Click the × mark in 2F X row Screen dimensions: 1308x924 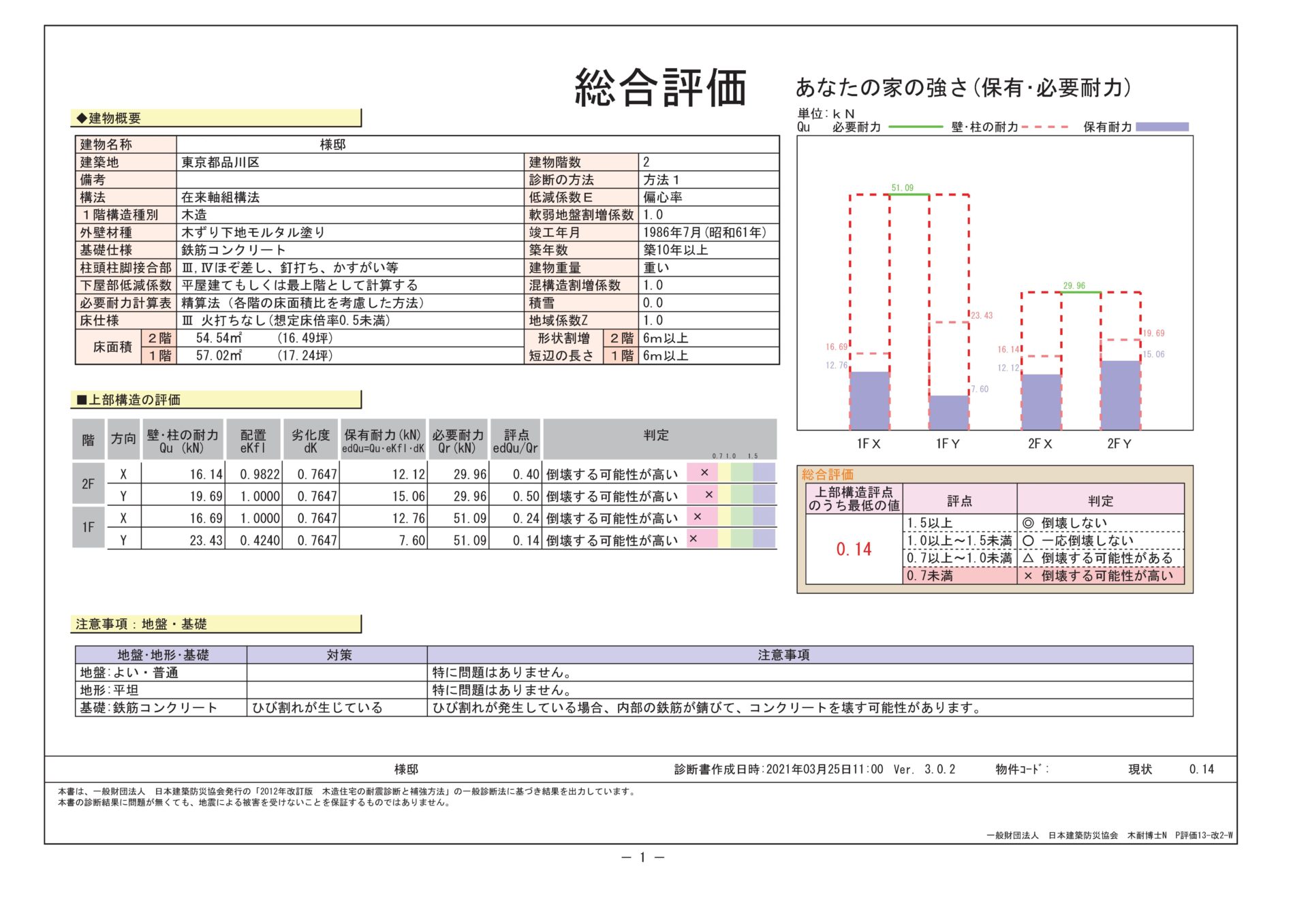point(704,473)
